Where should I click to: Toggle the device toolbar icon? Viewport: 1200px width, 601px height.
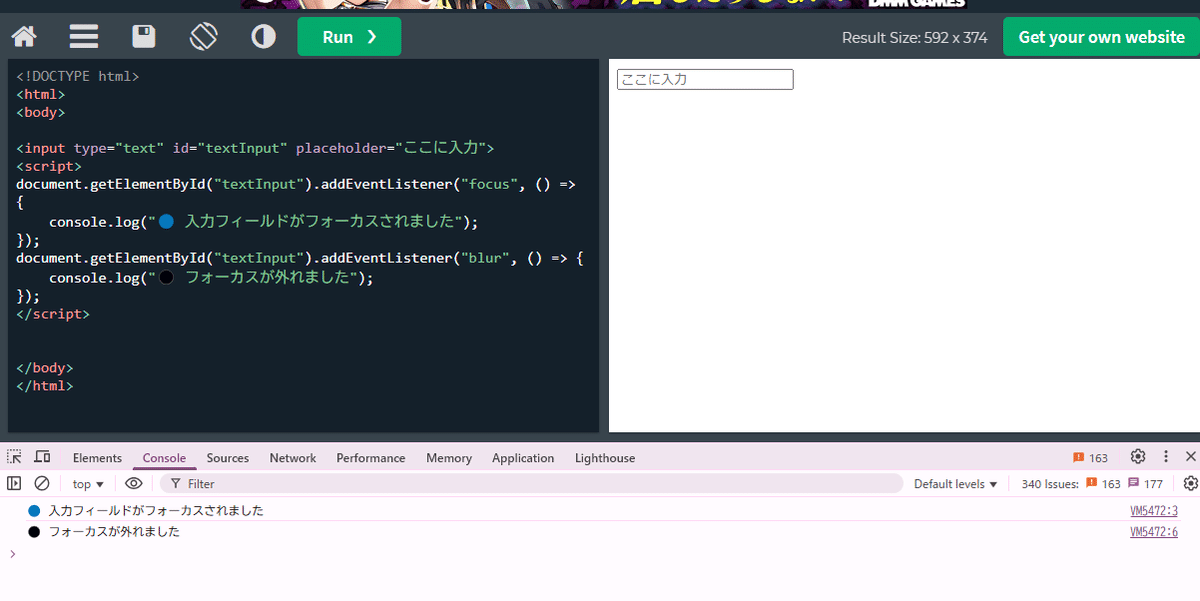[42, 457]
